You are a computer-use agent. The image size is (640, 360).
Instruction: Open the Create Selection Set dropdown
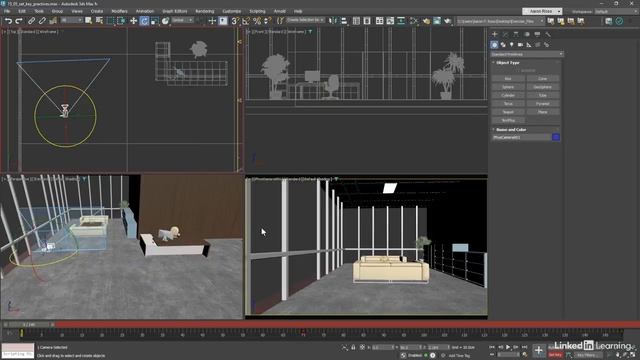pyautogui.click(x=306, y=20)
